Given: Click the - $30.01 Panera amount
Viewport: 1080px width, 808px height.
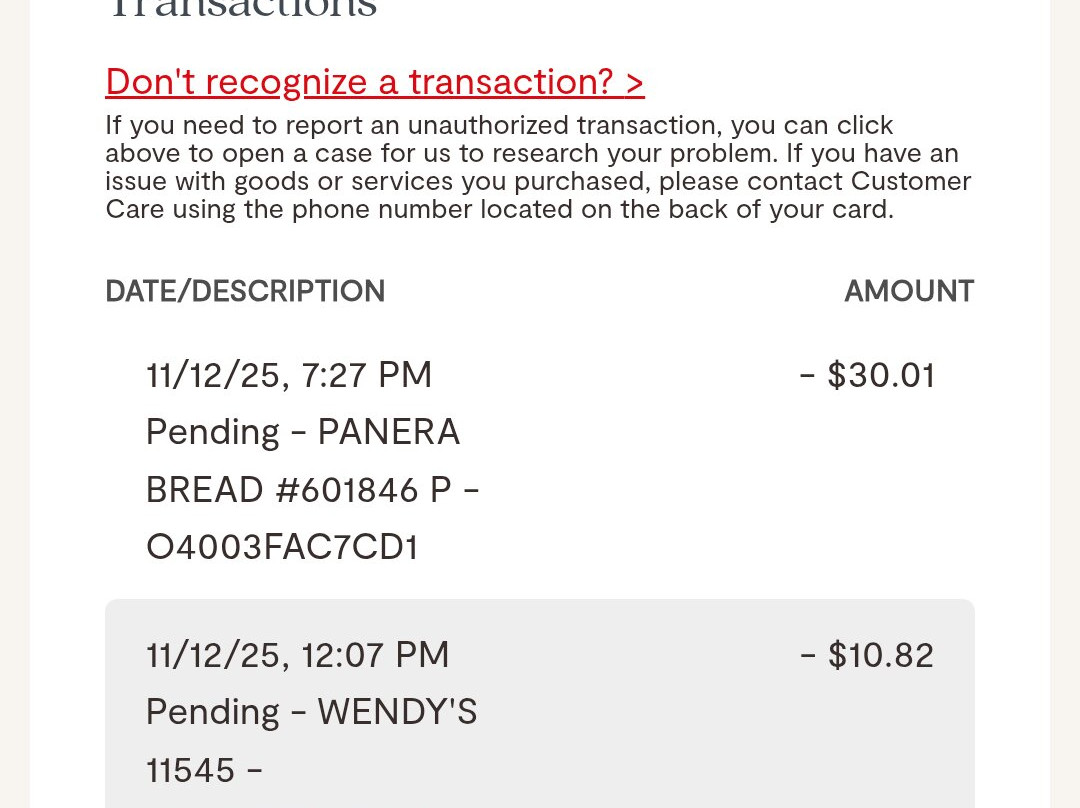Looking at the screenshot, I should [867, 375].
